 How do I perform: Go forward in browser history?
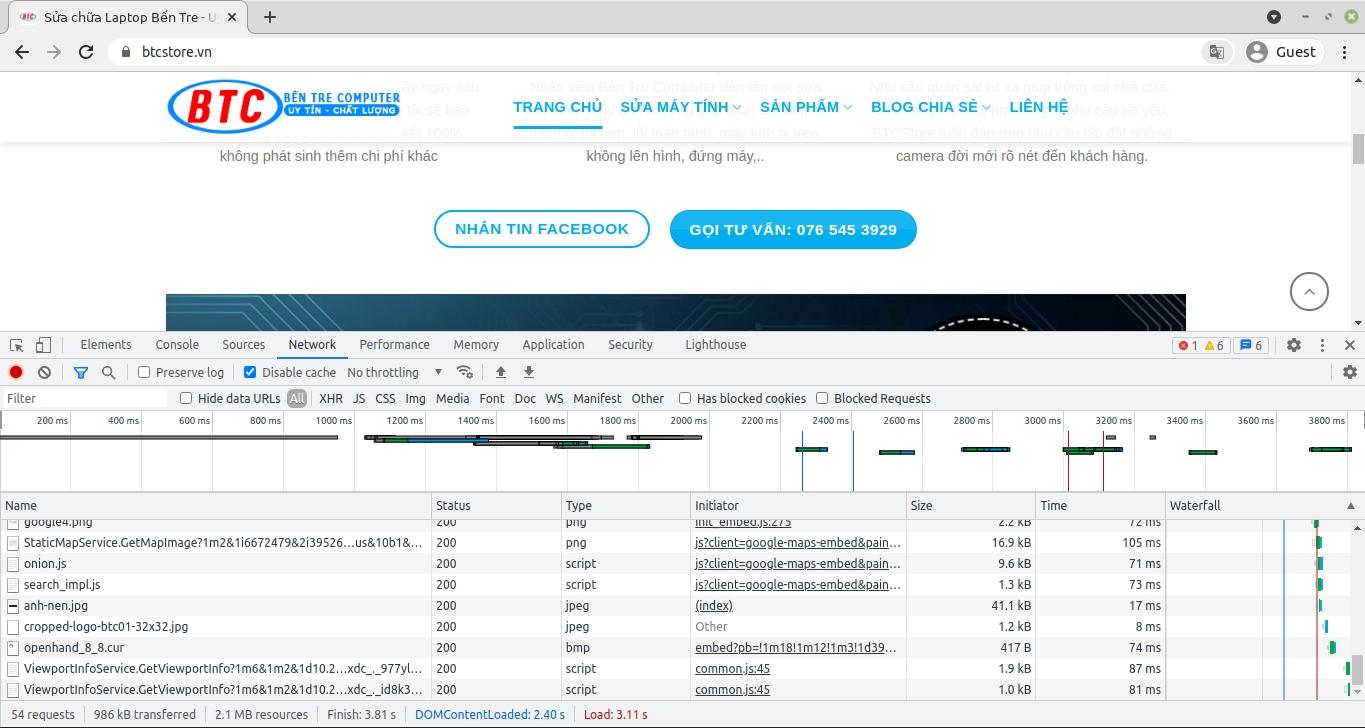(x=54, y=52)
